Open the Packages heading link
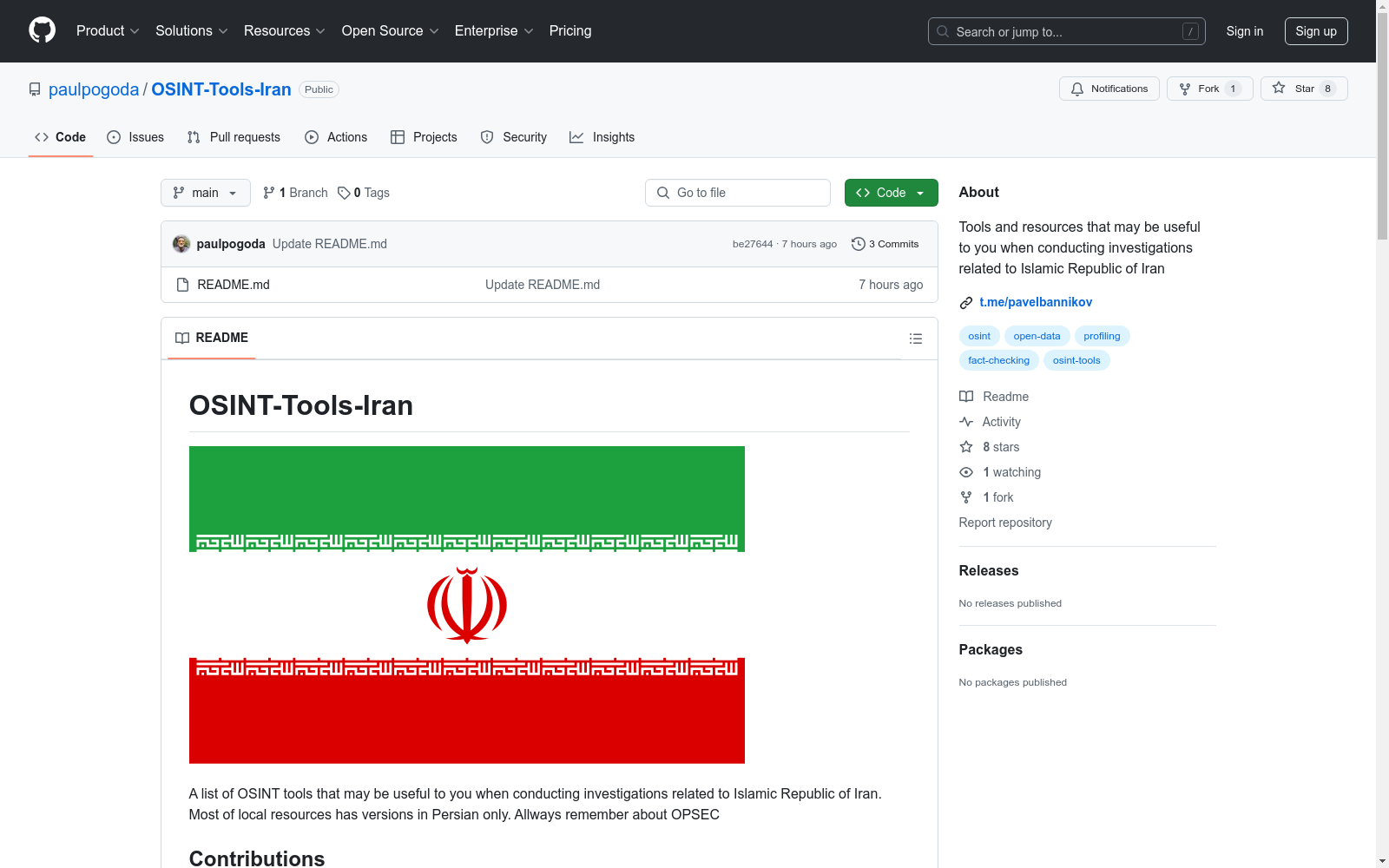This screenshot has width=1389, height=868. pyautogui.click(x=991, y=649)
